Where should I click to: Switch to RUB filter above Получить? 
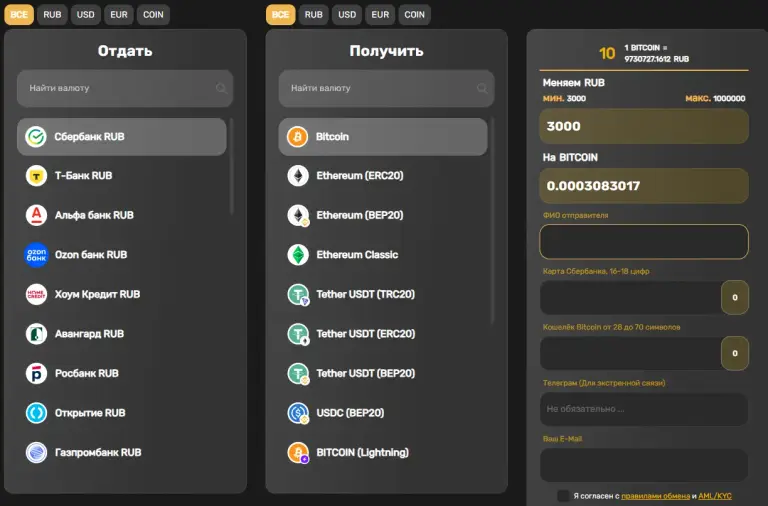pos(314,15)
